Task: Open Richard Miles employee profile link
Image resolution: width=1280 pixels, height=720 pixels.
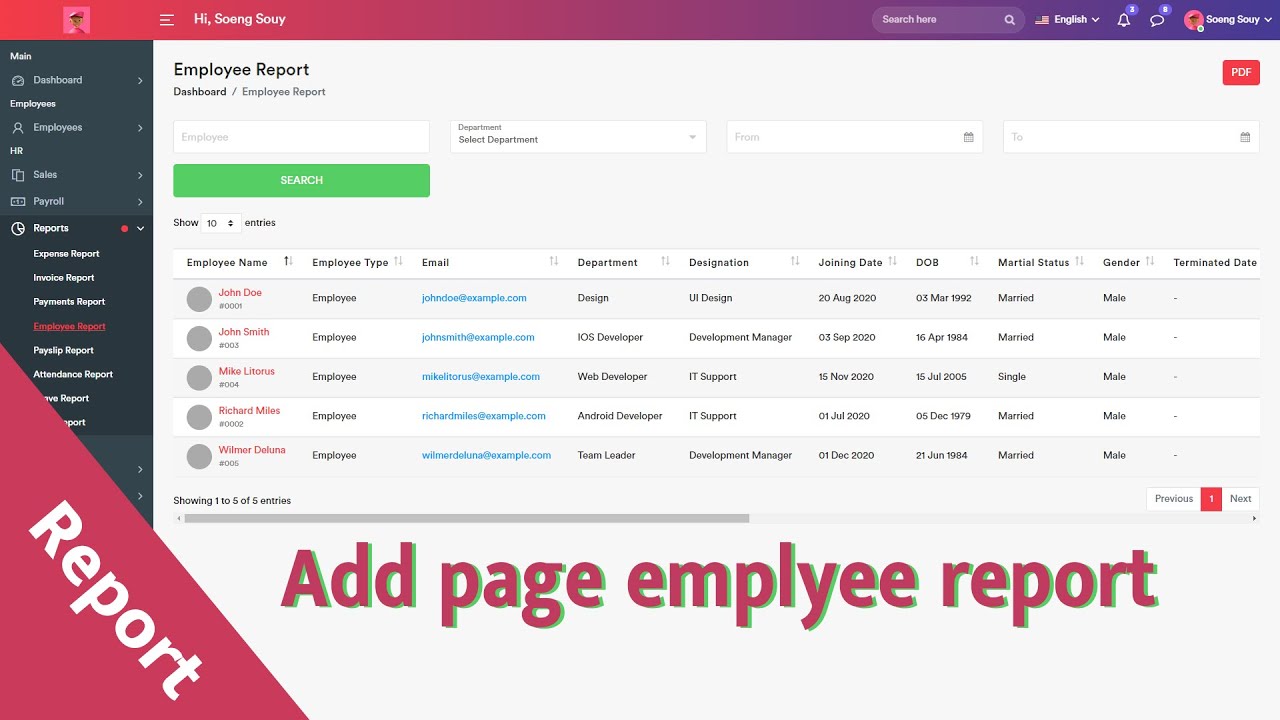Action: click(249, 411)
